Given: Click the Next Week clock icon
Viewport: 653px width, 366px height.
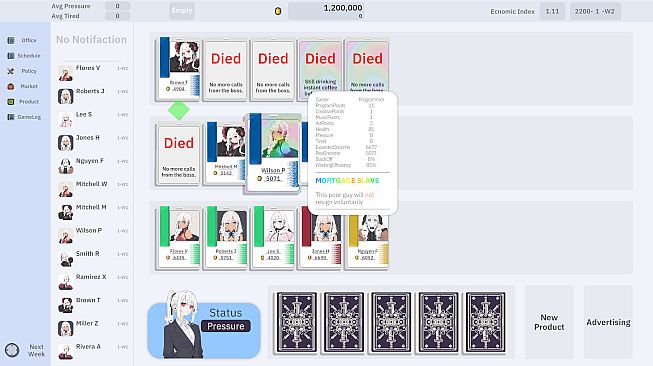Looking at the screenshot, I should 12,350.
